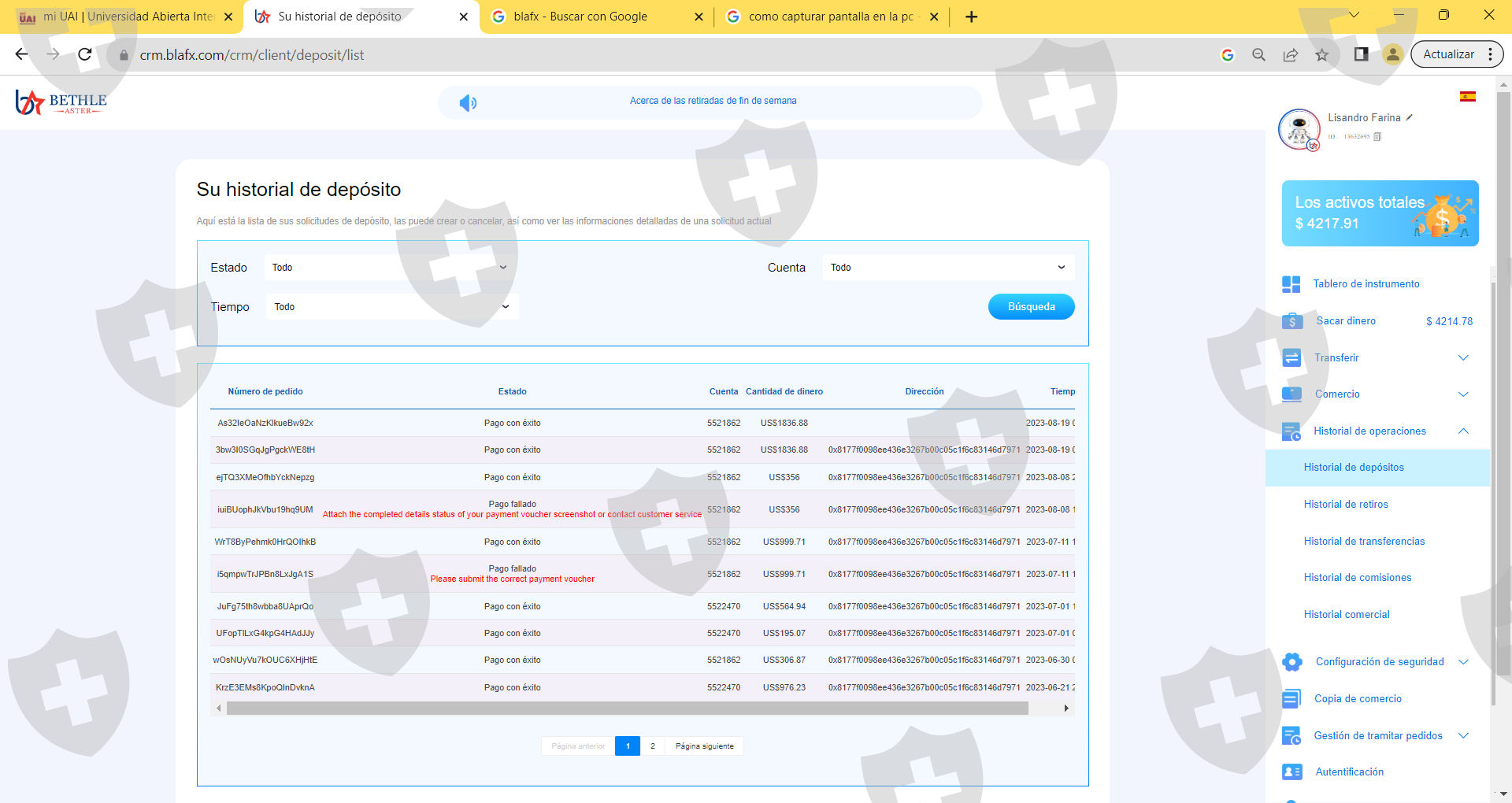Click the table horizontal scrollbar

[x=627, y=709]
